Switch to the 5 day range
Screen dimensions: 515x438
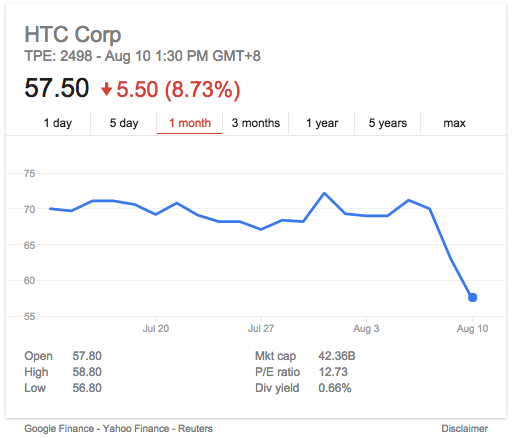124,123
